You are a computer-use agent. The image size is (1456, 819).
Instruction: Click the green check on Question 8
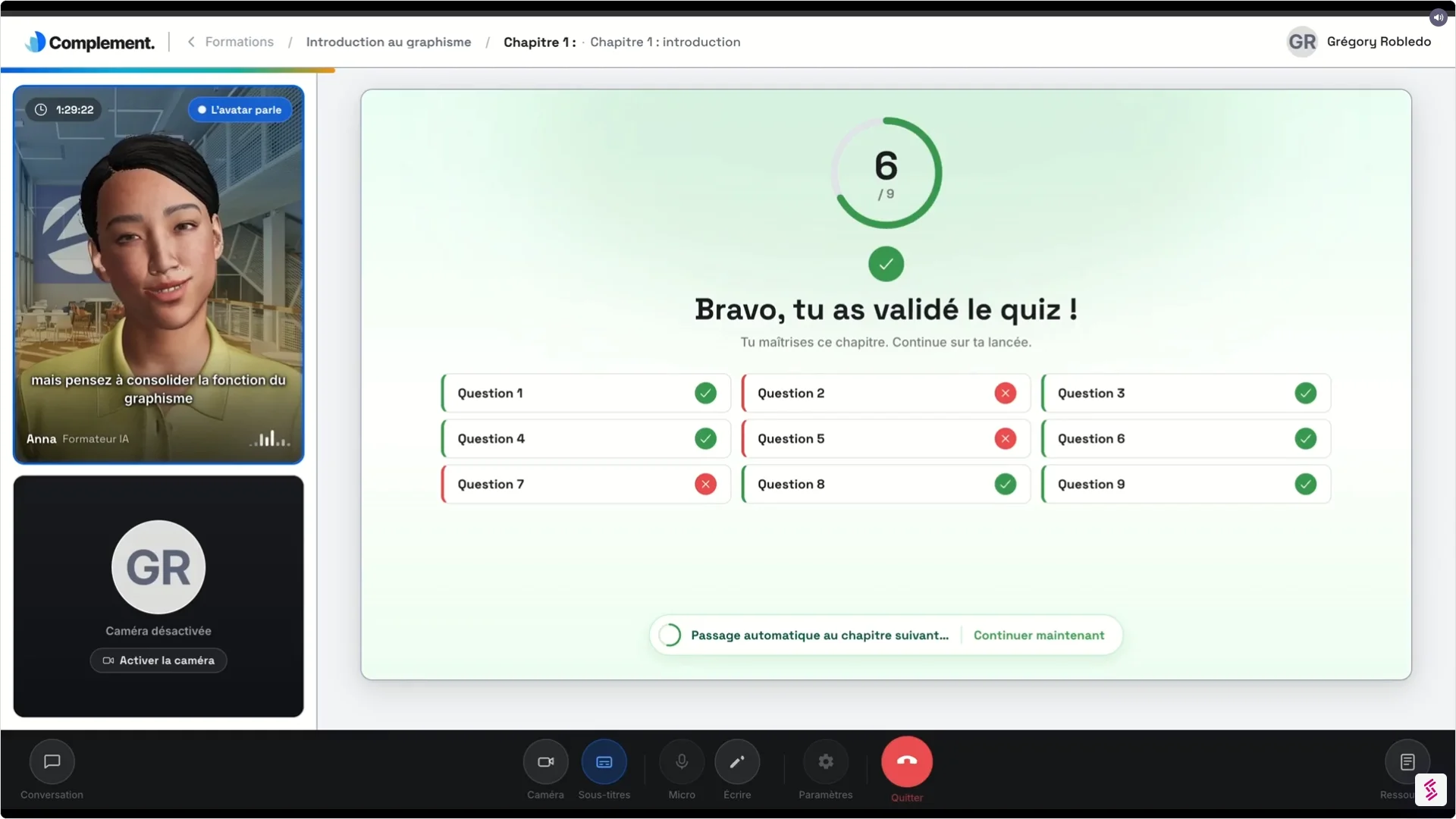click(x=1006, y=484)
